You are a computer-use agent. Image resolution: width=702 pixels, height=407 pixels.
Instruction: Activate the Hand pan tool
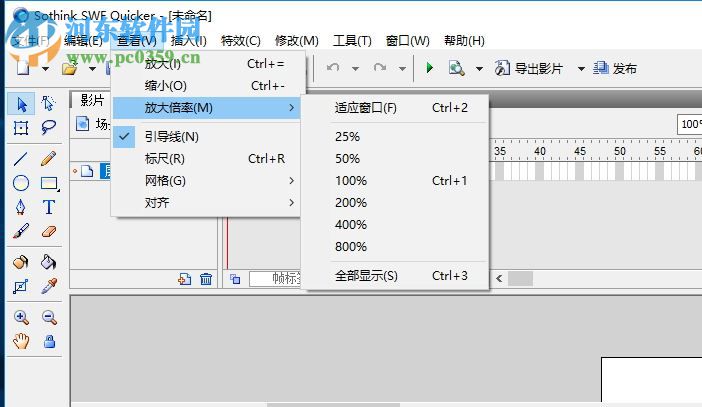pos(21,341)
